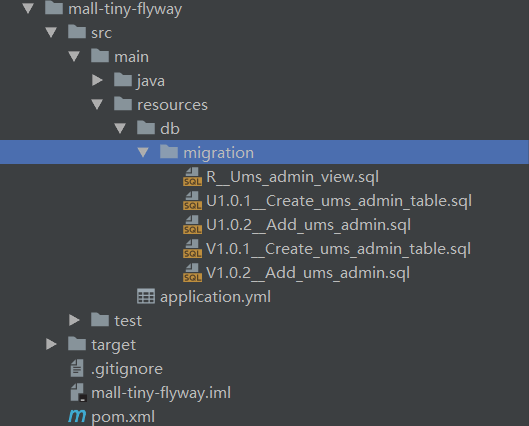The image size is (529, 426).
Task: Select U1.0.2__Add_ums_admin.sql file
Action: pos(308,225)
